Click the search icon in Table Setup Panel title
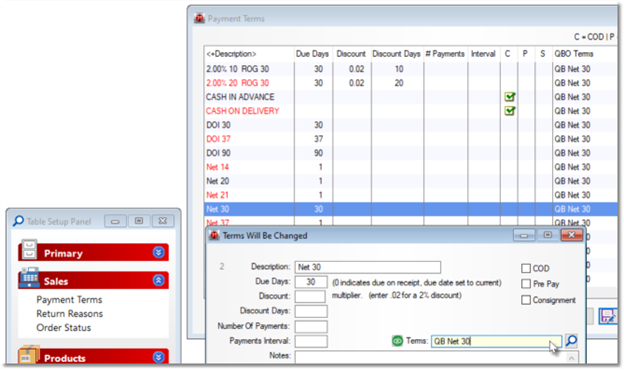Viewport: 624px width, 370px height. click(18, 221)
